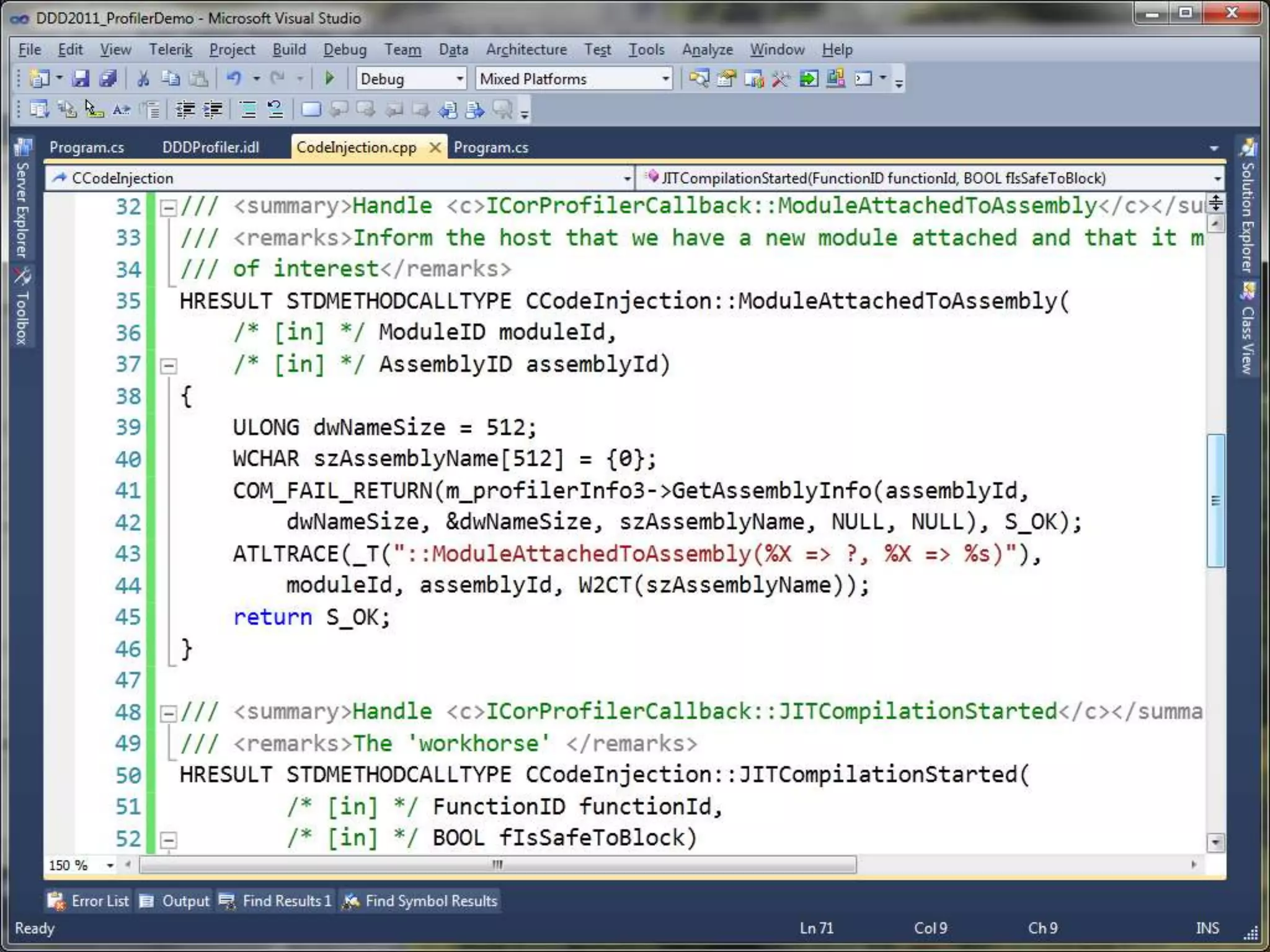Open the Command Window toolbar icon
This screenshot has height=952, width=1270.
(x=863, y=79)
